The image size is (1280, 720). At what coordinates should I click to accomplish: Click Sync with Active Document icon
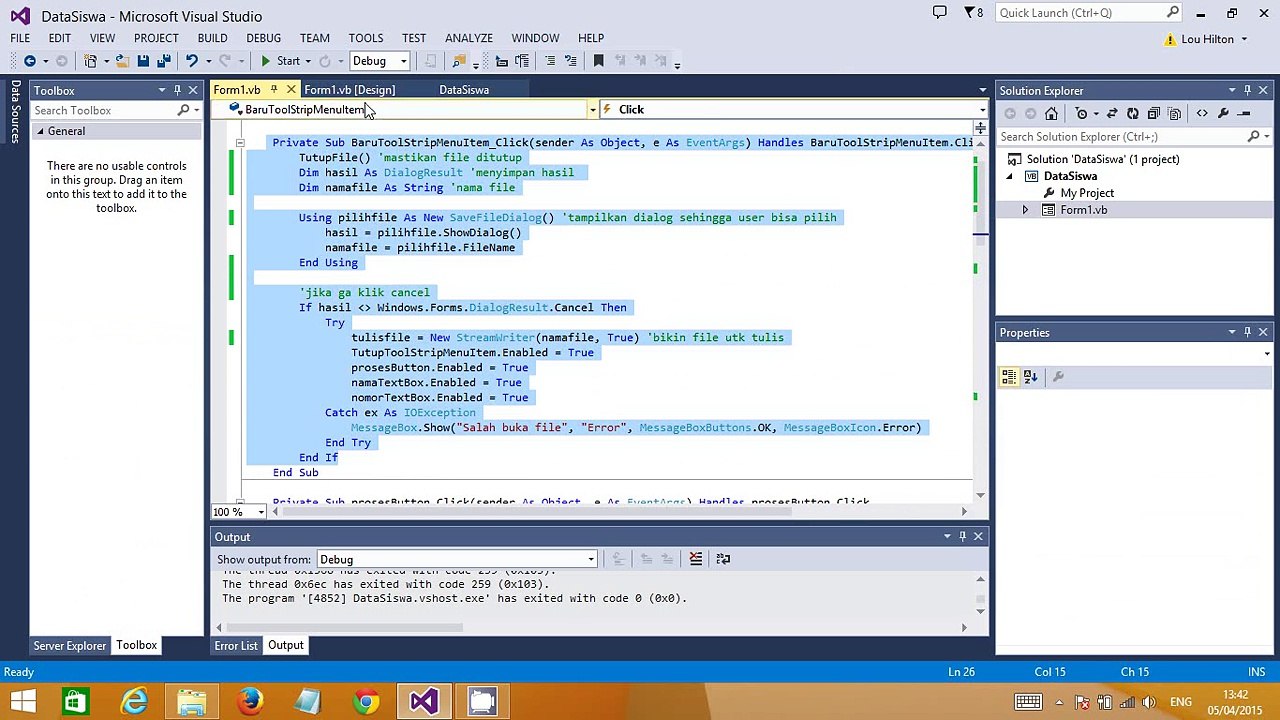pyautogui.click(x=1112, y=114)
